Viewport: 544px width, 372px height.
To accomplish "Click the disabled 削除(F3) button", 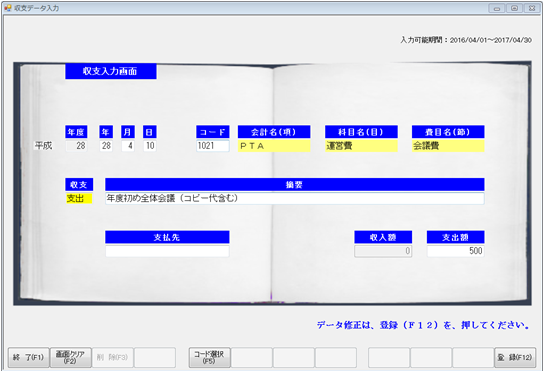I will 113,357.
